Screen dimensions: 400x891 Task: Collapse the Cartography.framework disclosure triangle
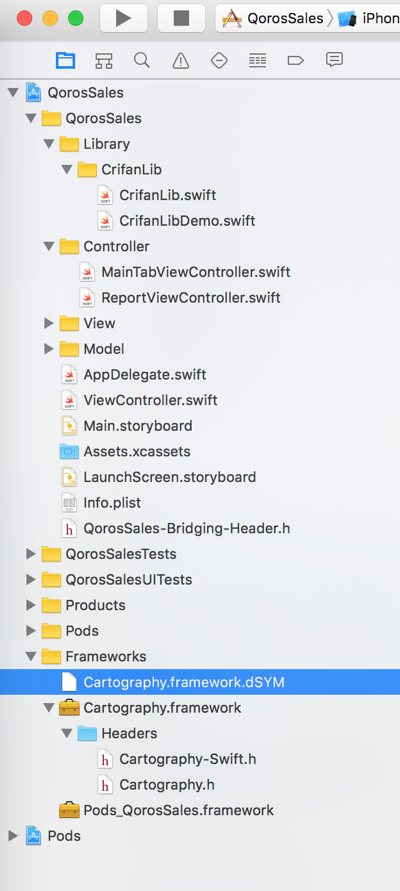(49, 707)
